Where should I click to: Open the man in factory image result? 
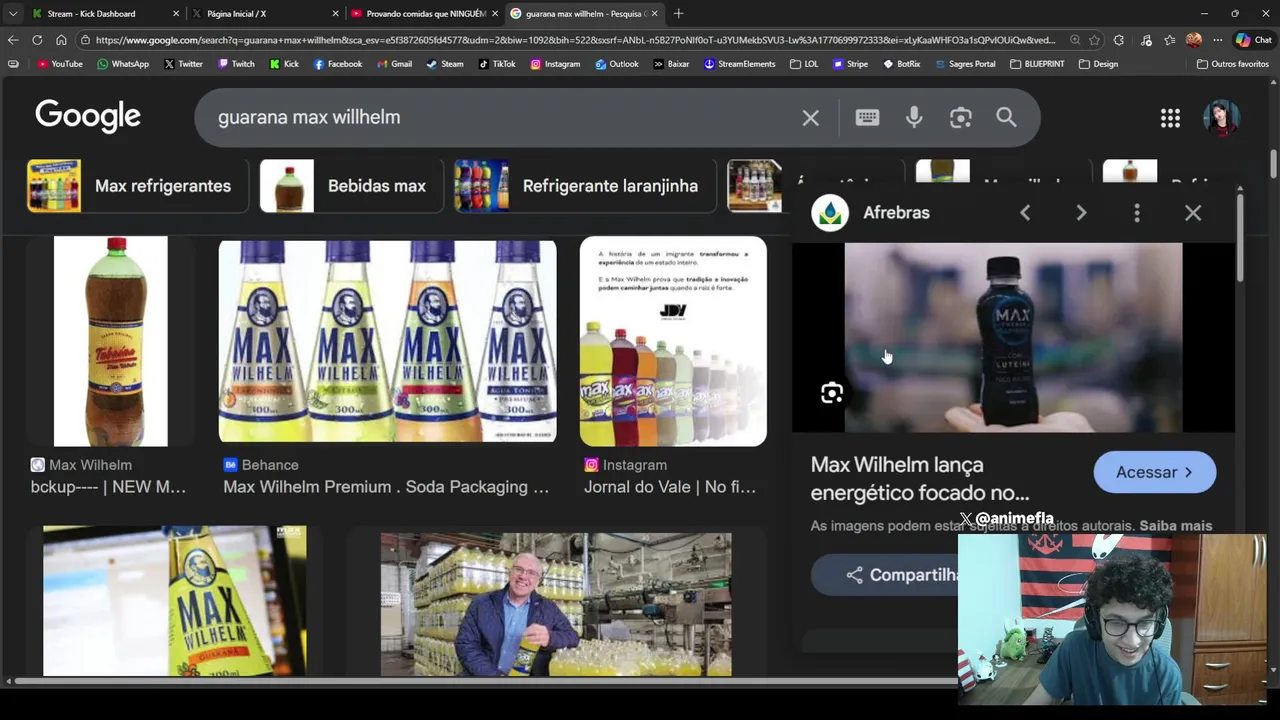[556, 604]
